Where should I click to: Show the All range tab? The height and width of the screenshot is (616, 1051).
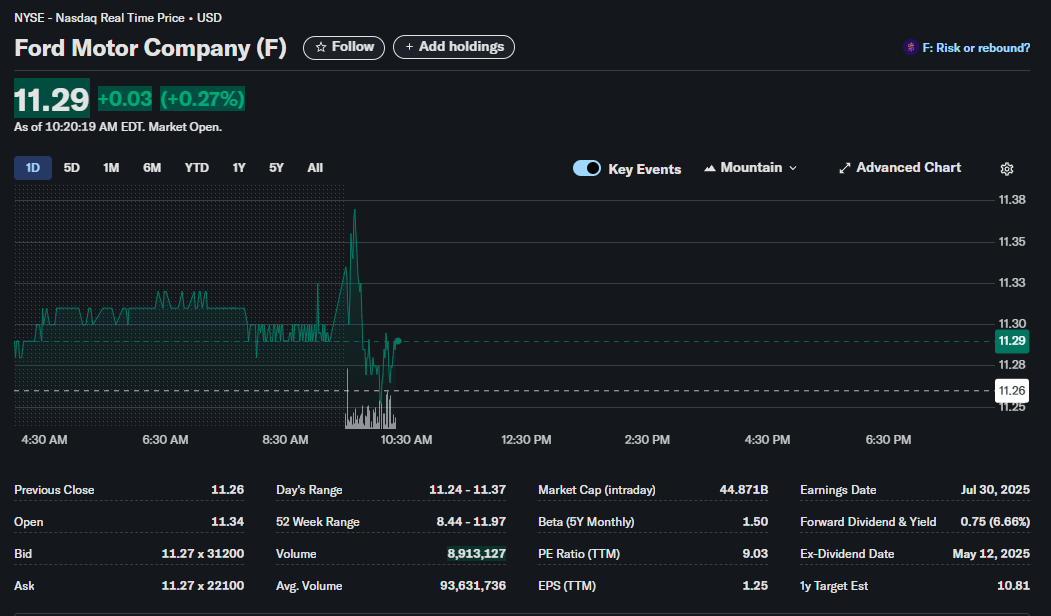[315, 168]
